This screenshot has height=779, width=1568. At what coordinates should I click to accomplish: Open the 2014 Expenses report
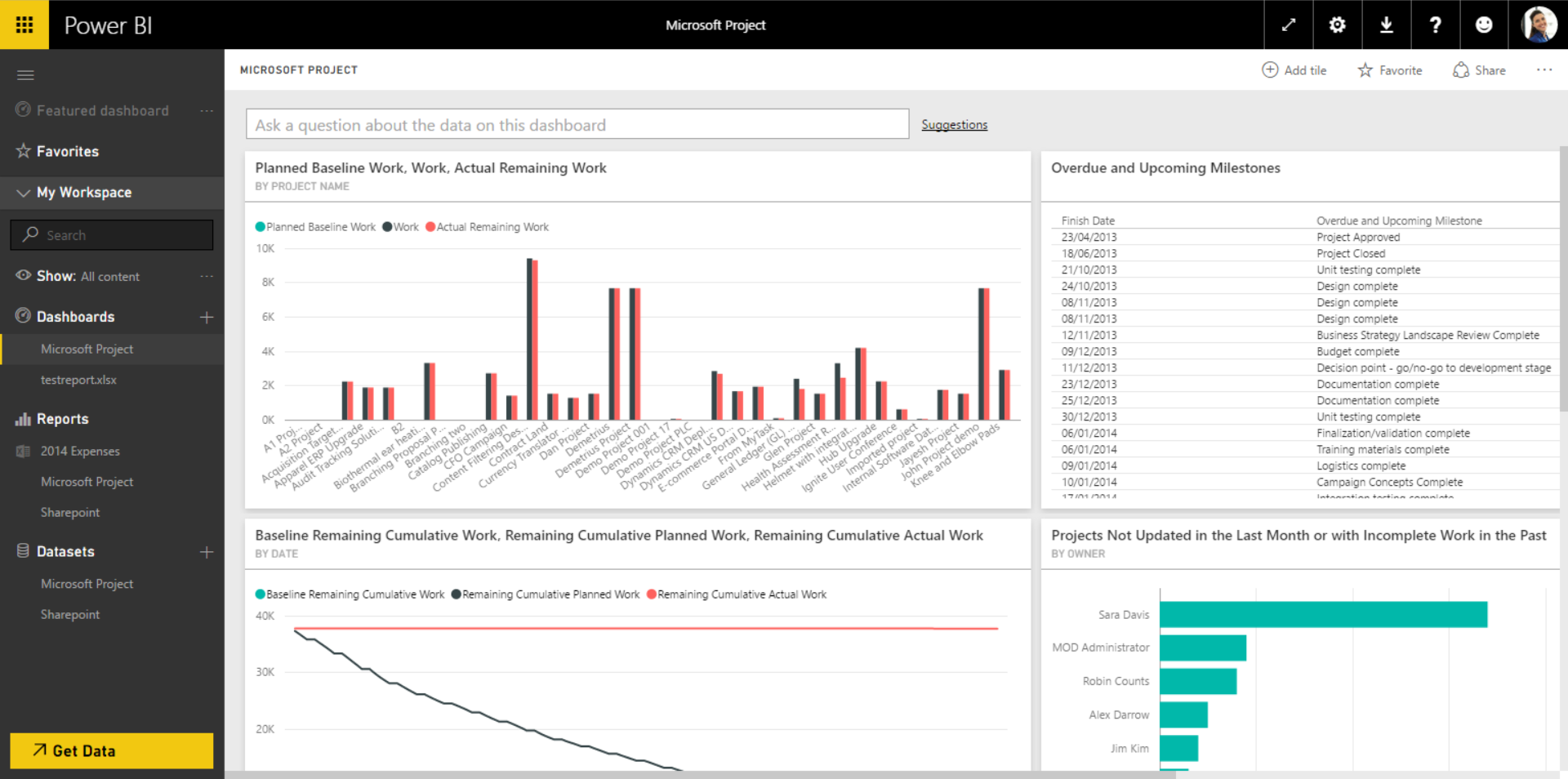click(79, 451)
